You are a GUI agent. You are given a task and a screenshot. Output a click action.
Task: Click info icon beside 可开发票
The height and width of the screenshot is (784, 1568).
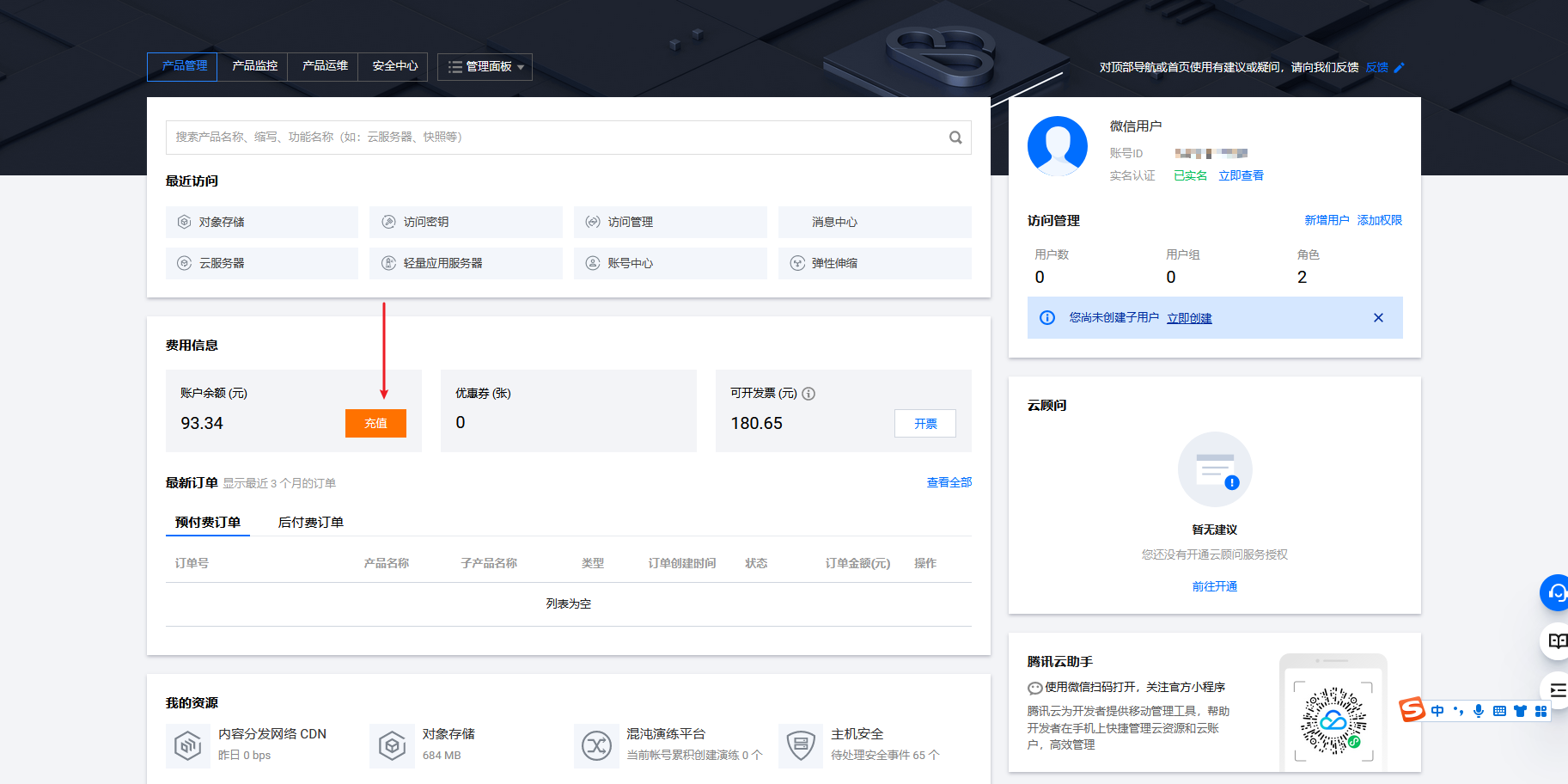(x=808, y=394)
